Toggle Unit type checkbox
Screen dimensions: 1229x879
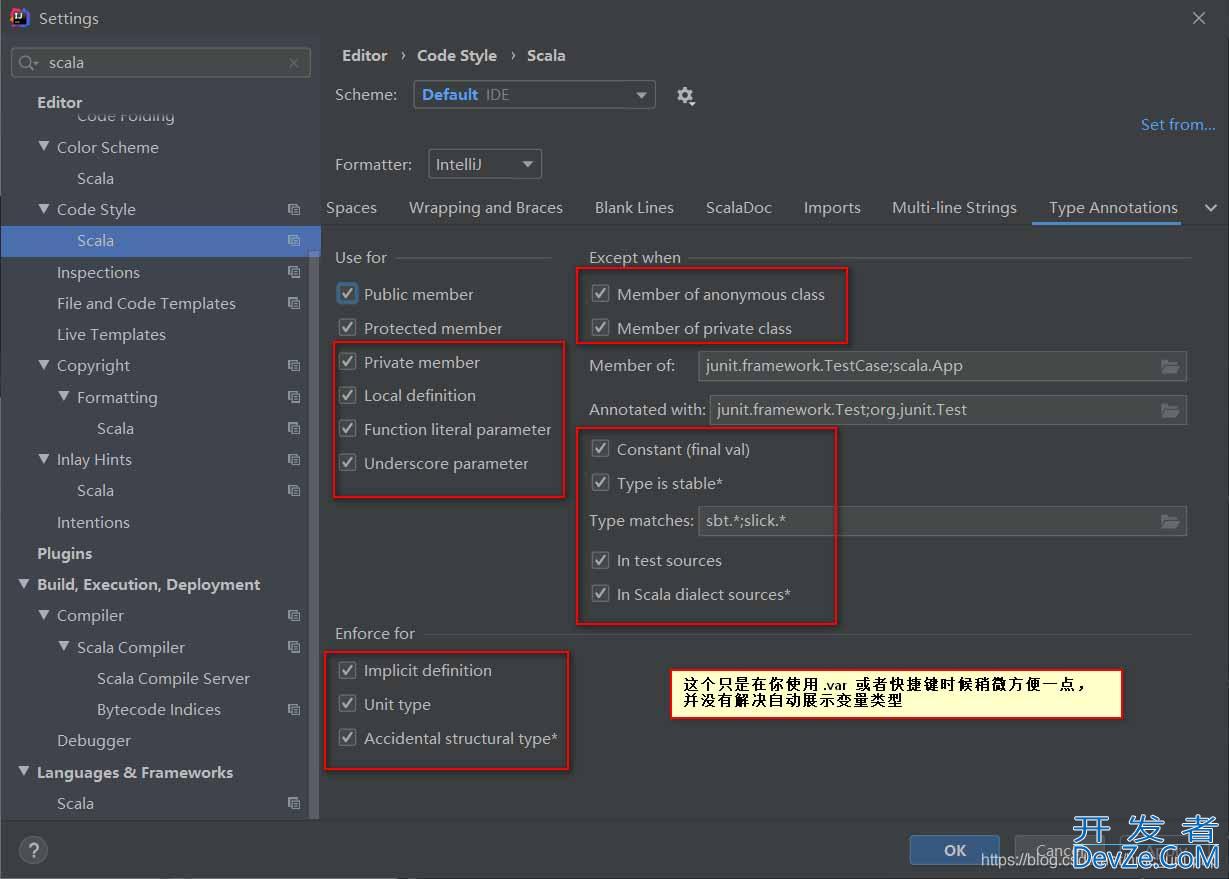pos(347,704)
